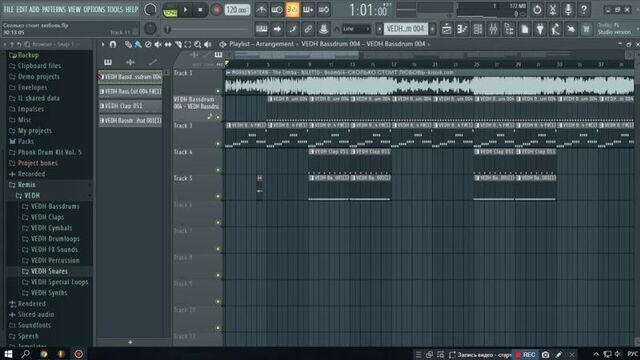Mute Track 4 using its green dot

pyautogui.click(x=218, y=170)
